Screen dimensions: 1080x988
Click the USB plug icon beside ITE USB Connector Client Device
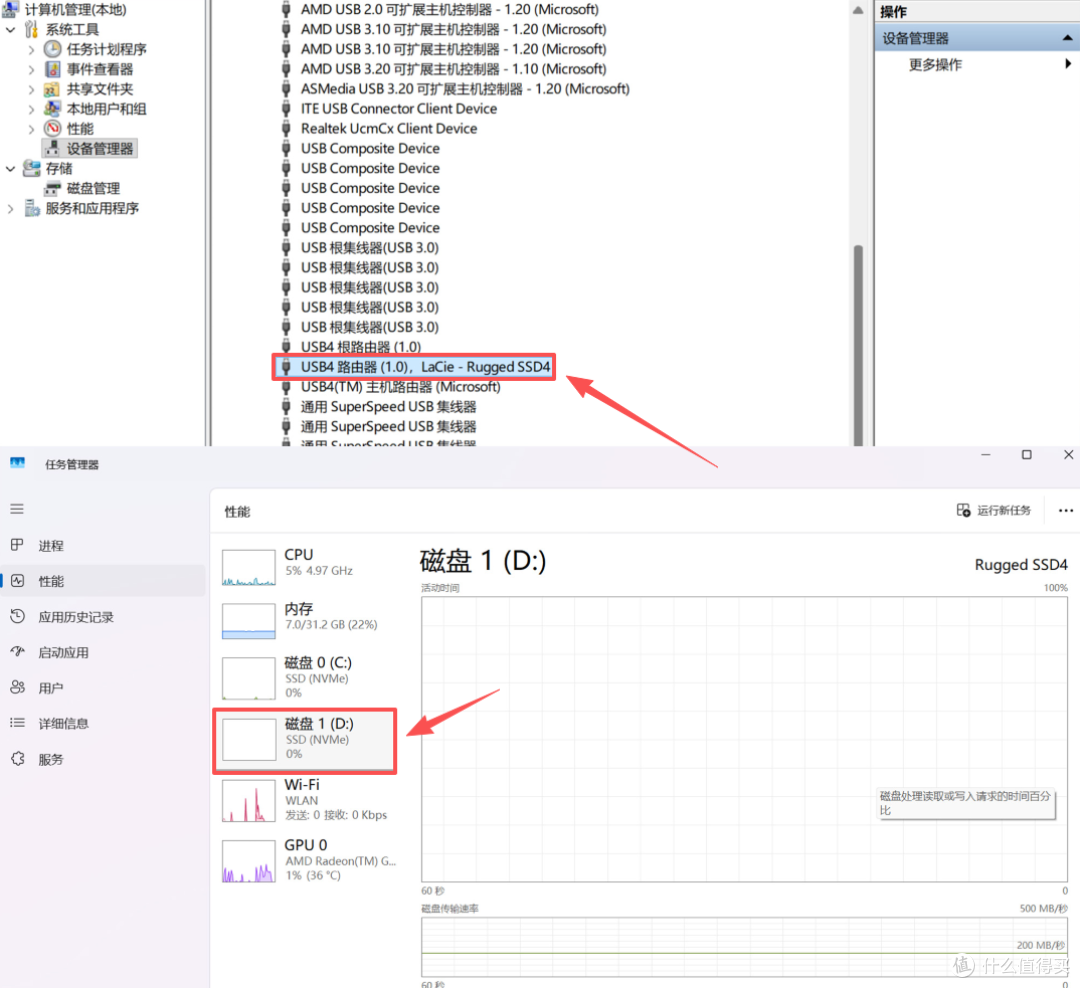(x=286, y=109)
